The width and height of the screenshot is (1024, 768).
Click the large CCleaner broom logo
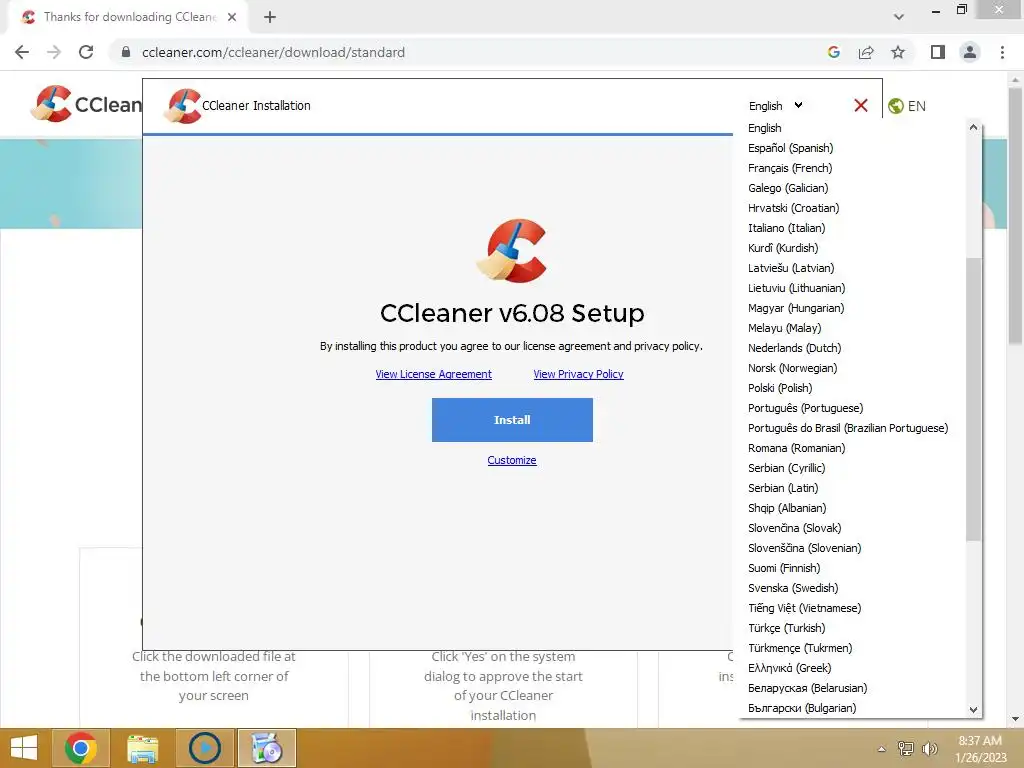pyautogui.click(x=512, y=250)
